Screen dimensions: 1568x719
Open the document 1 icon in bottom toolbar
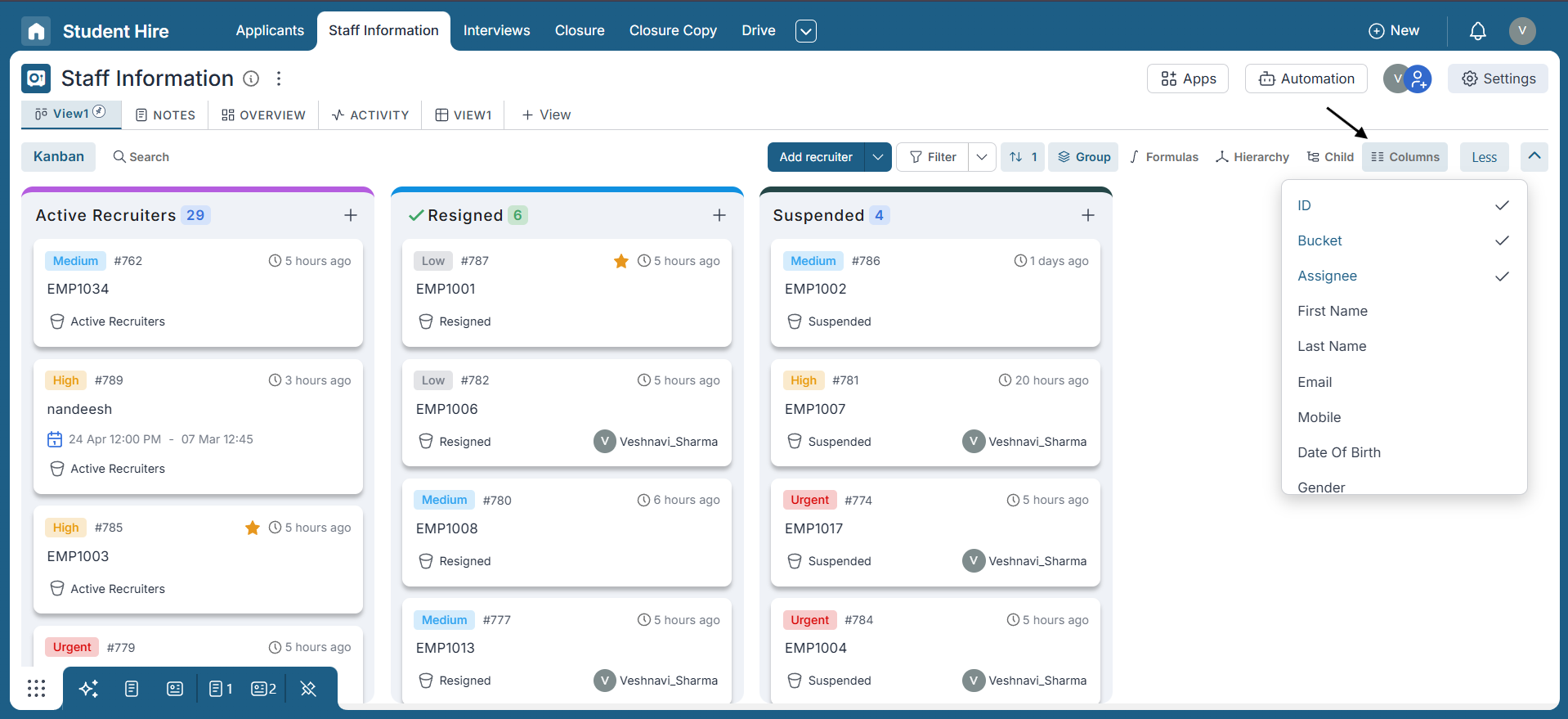[220, 689]
